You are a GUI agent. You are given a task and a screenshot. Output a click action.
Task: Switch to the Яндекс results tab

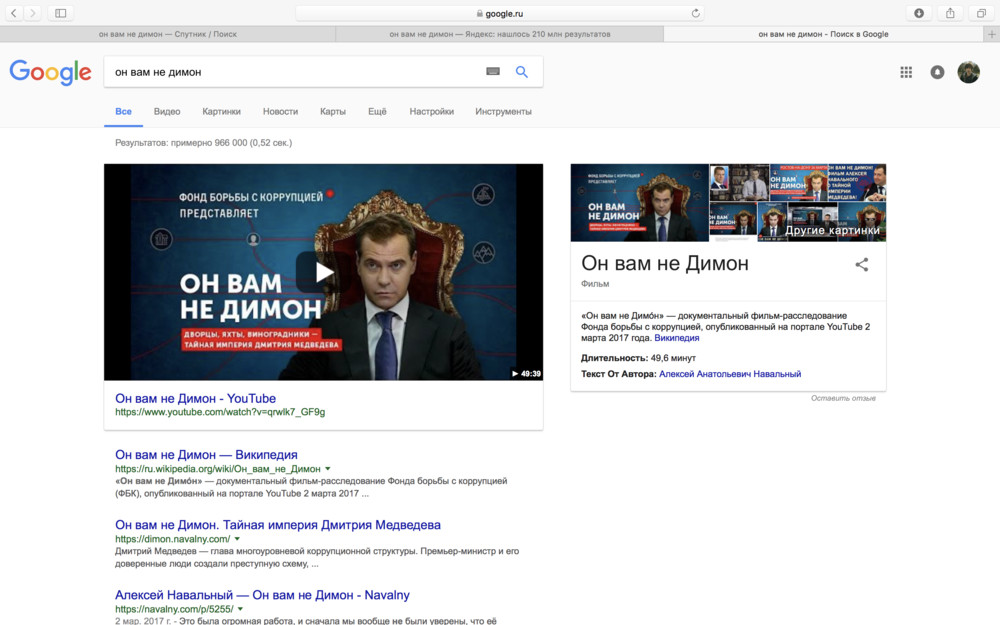click(x=500, y=34)
